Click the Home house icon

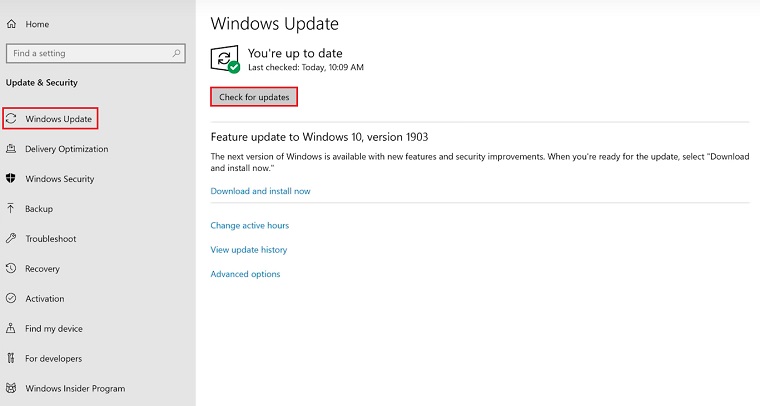(x=11, y=24)
